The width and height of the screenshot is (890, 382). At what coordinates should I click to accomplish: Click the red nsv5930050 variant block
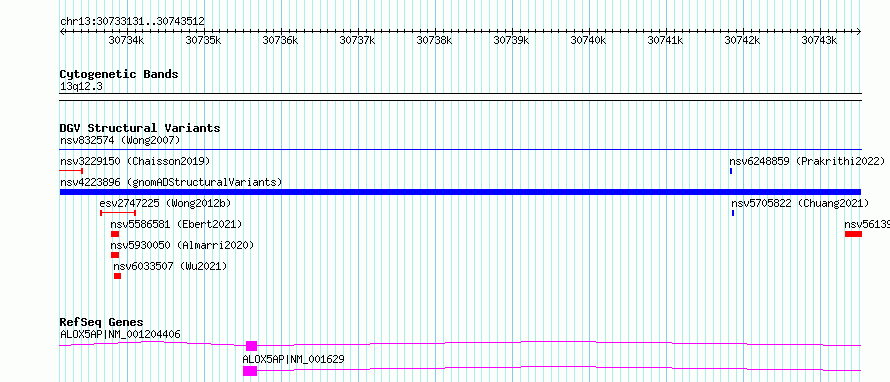click(115, 255)
